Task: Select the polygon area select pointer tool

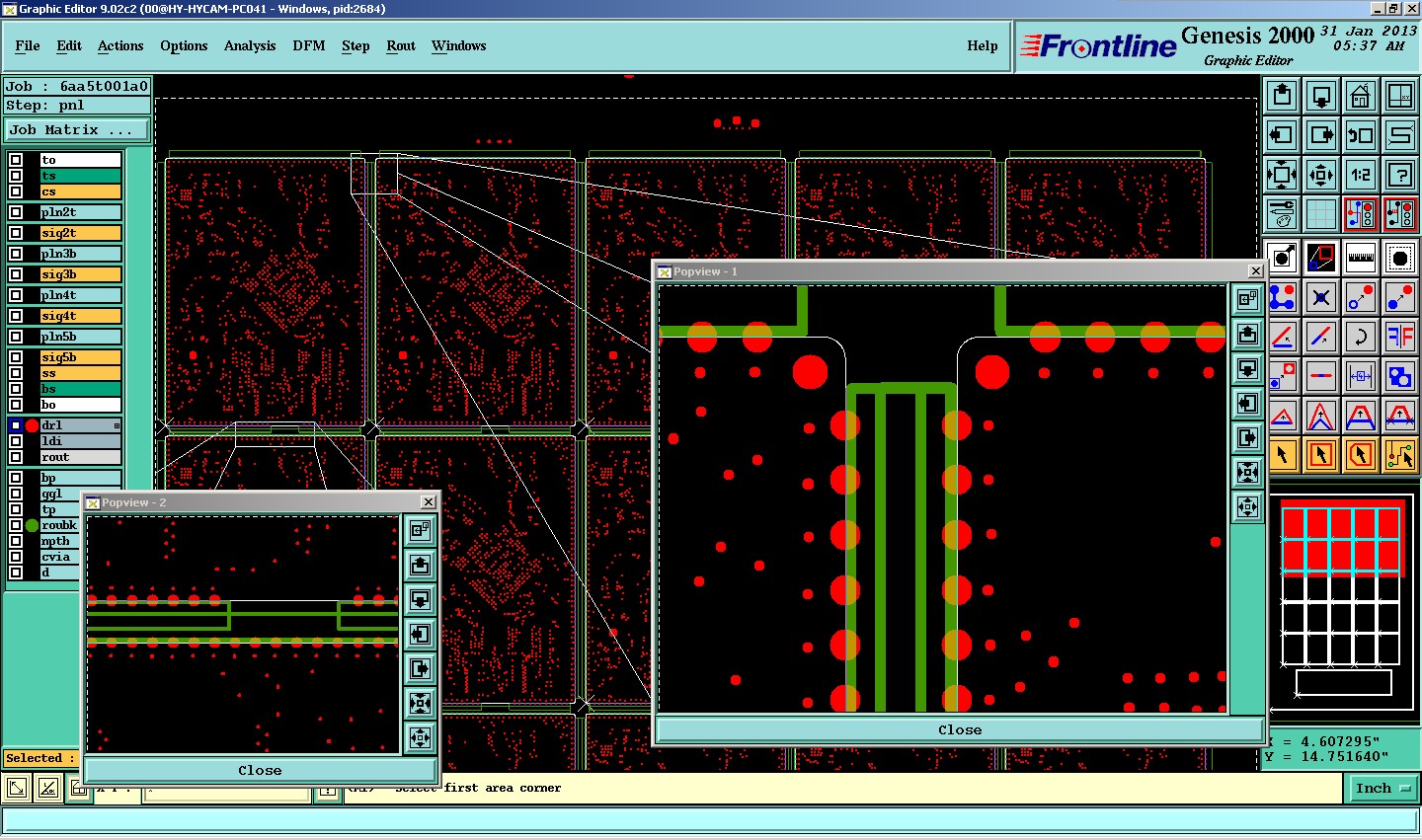Action: [x=1361, y=455]
